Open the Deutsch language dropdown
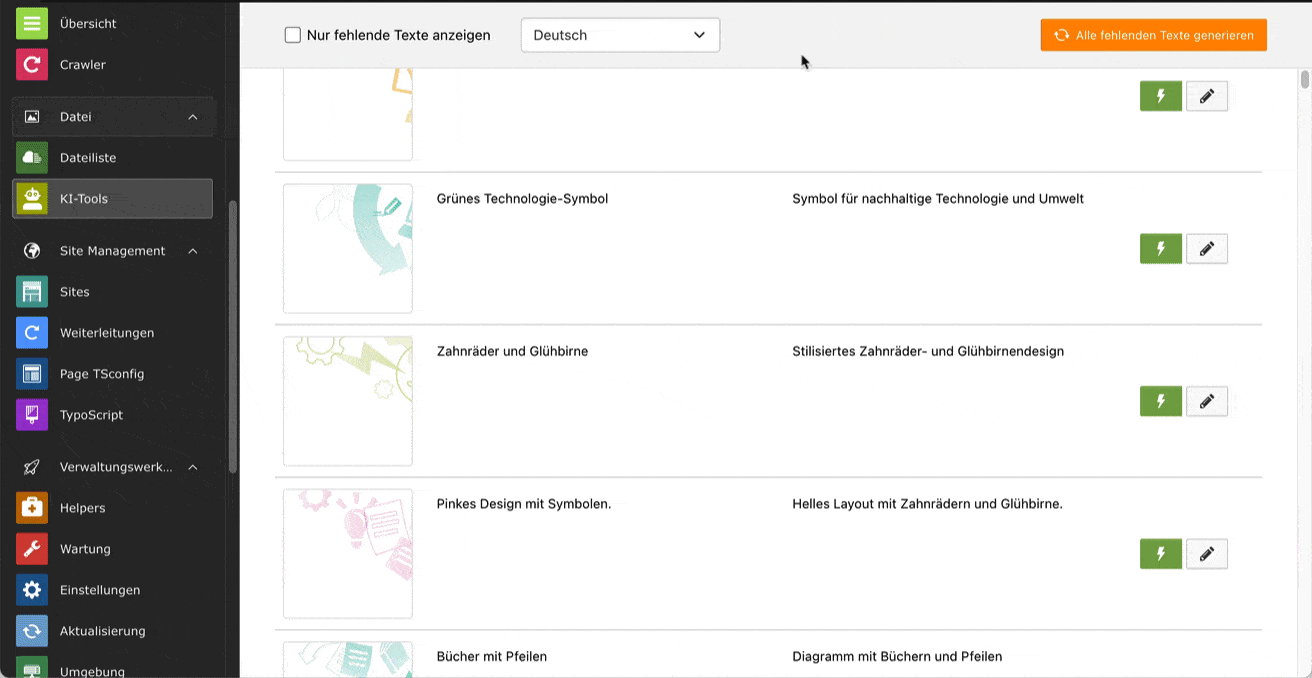The height and width of the screenshot is (678, 1312). pyautogui.click(x=620, y=35)
